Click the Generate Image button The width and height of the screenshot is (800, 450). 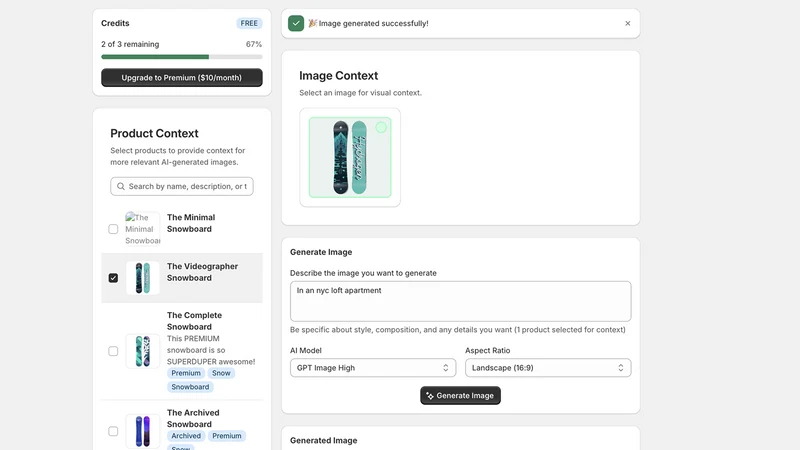pyautogui.click(x=460, y=395)
